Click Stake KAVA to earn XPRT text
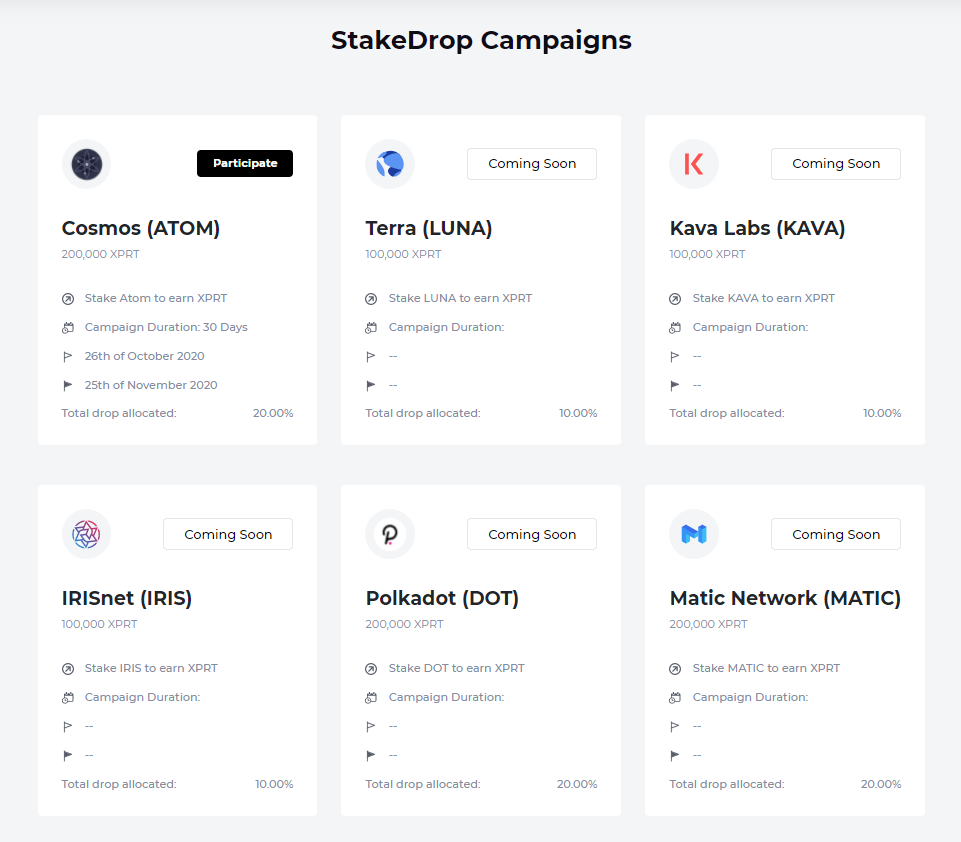The image size is (961, 842). point(764,298)
